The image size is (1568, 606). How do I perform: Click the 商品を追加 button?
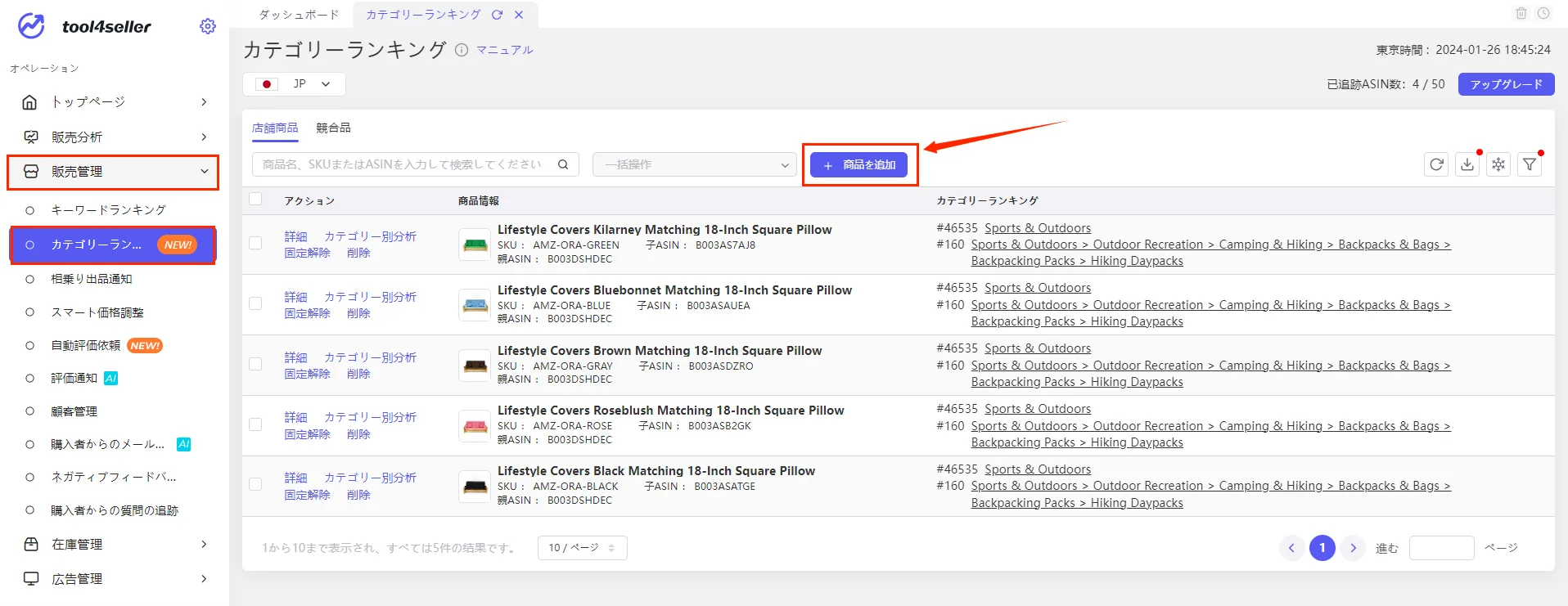click(859, 164)
